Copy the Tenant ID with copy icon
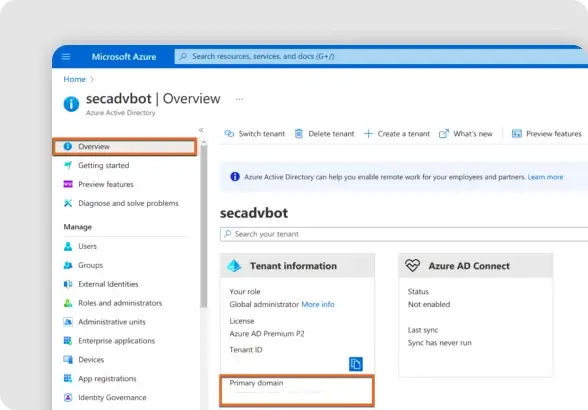This screenshot has height=410, width=588. coord(356,364)
